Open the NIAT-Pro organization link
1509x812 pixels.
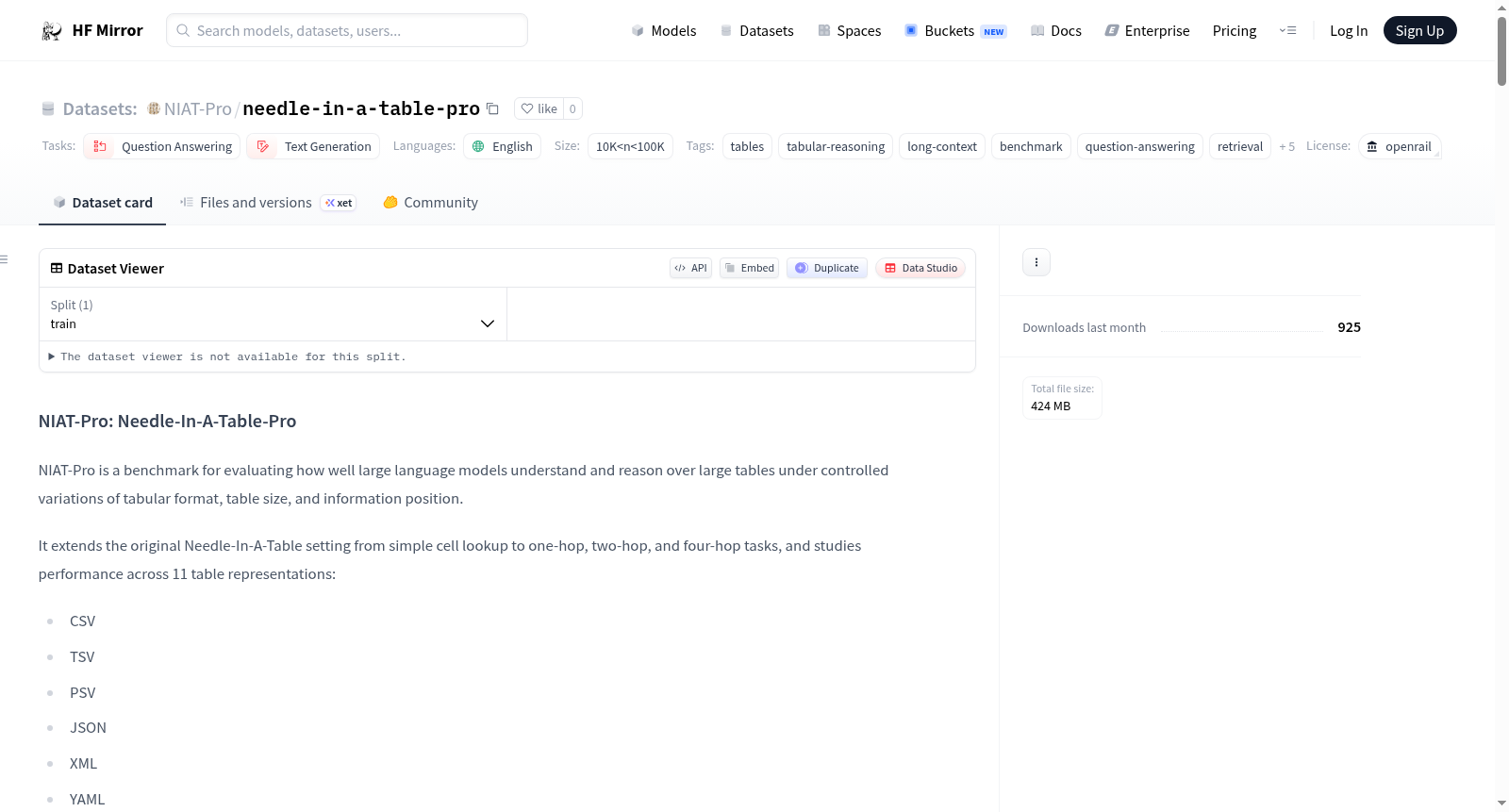tap(197, 108)
